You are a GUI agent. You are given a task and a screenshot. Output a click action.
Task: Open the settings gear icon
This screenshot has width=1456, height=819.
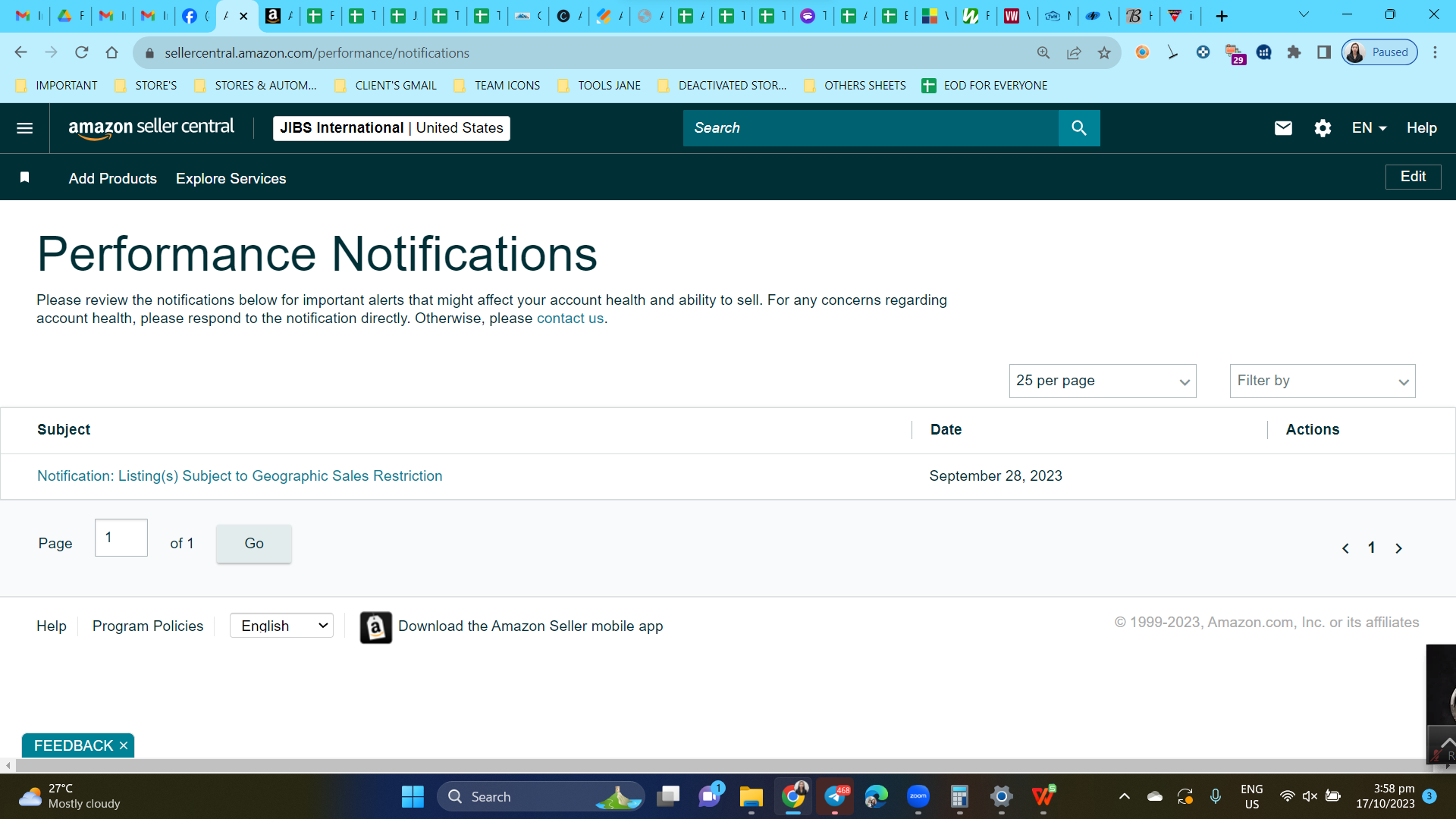coord(1323,128)
